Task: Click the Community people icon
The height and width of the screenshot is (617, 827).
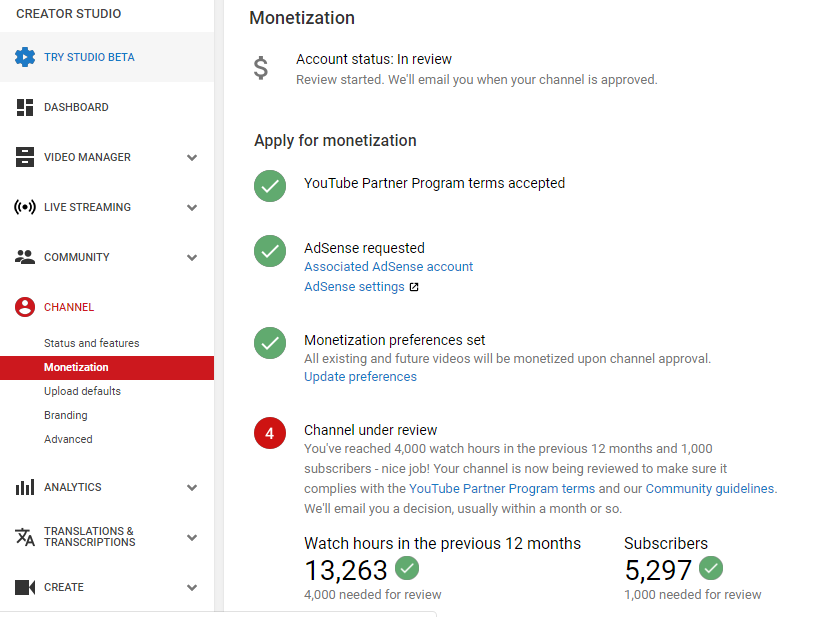Action: [x=25, y=257]
